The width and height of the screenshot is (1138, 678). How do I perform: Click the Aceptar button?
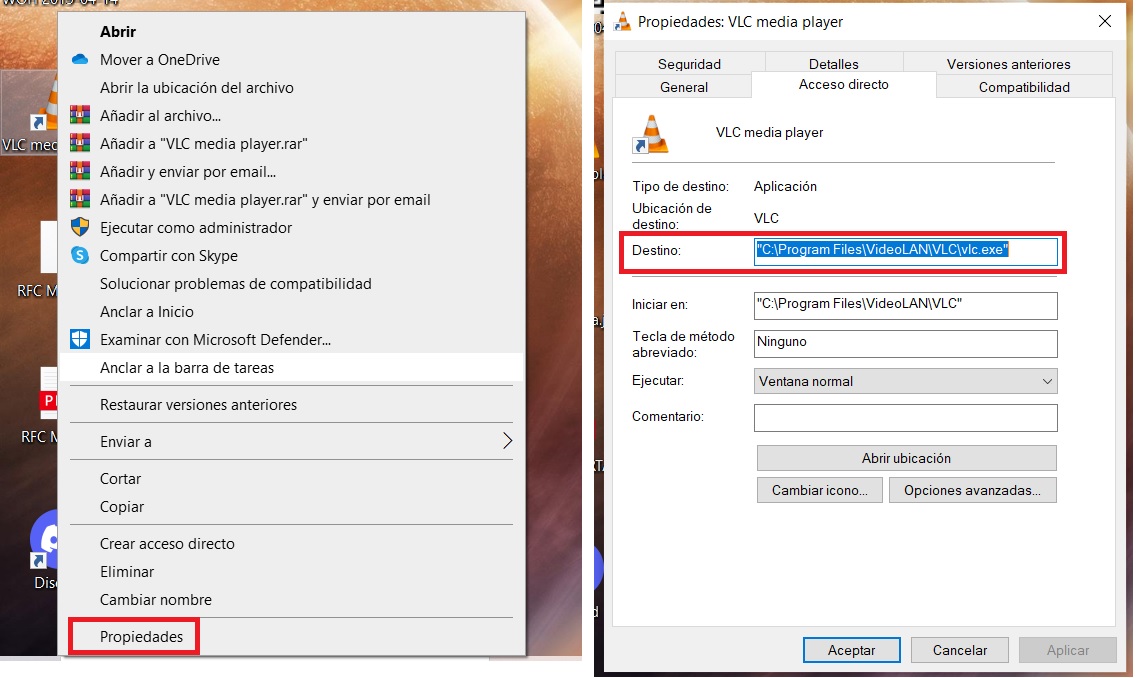tap(851, 650)
